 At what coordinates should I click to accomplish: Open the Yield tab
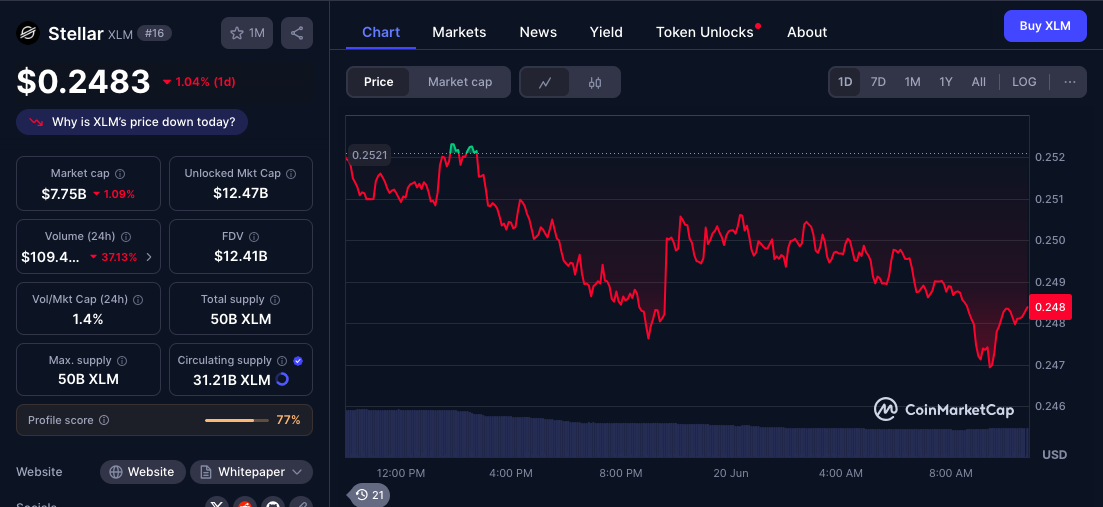coord(606,32)
